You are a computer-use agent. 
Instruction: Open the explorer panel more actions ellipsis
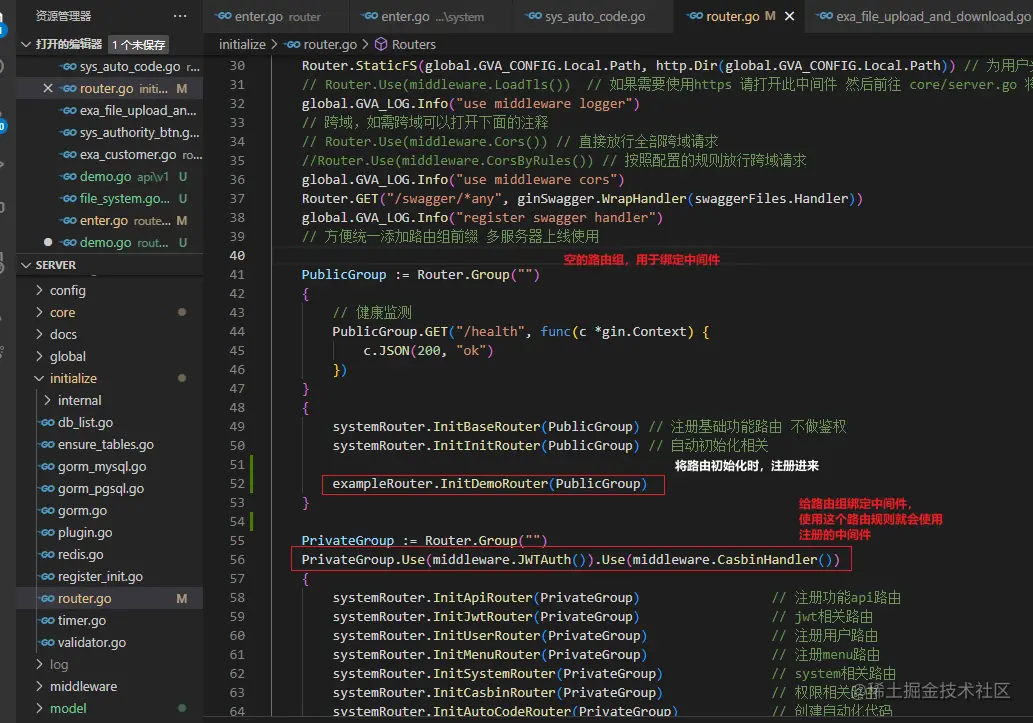(x=180, y=16)
